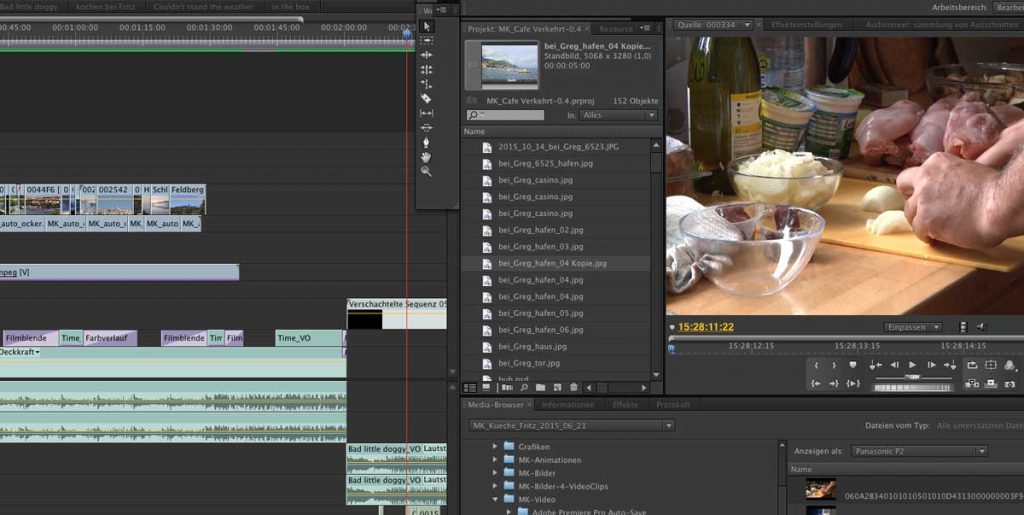This screenshot has width=1024, height=515.
Task: Click the New Item icon in project panel
Action: tap(557, 387)
